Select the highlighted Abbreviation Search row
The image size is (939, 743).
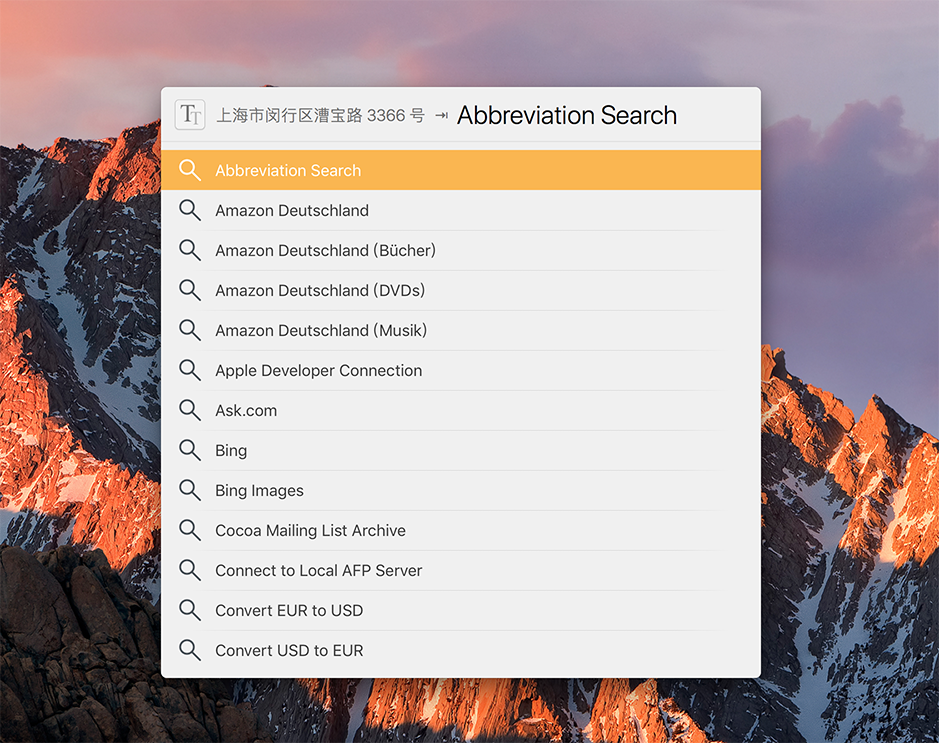[461, 170]
